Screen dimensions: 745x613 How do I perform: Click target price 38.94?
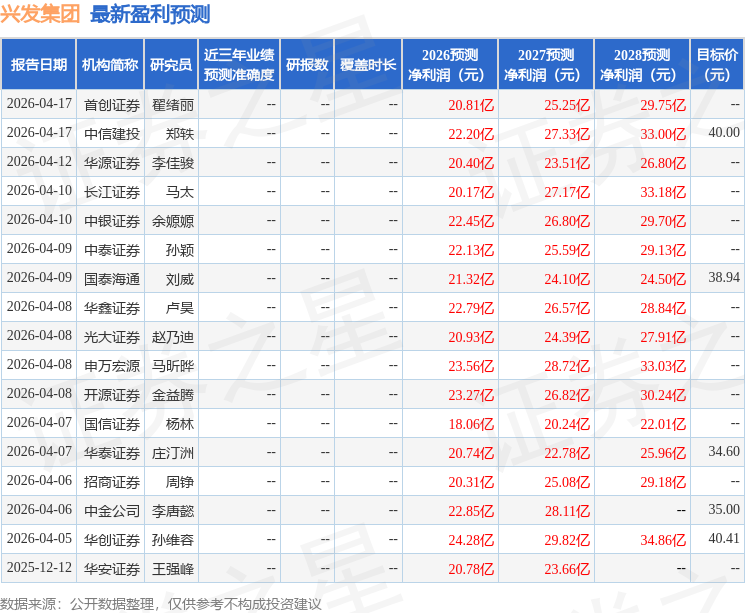point(724,278)
